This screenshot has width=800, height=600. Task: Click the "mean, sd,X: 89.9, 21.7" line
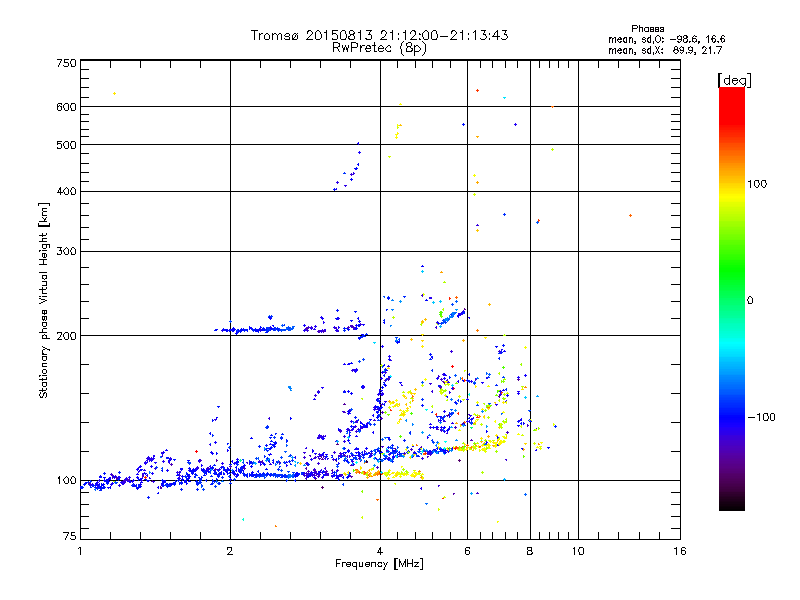pos(665,50)
